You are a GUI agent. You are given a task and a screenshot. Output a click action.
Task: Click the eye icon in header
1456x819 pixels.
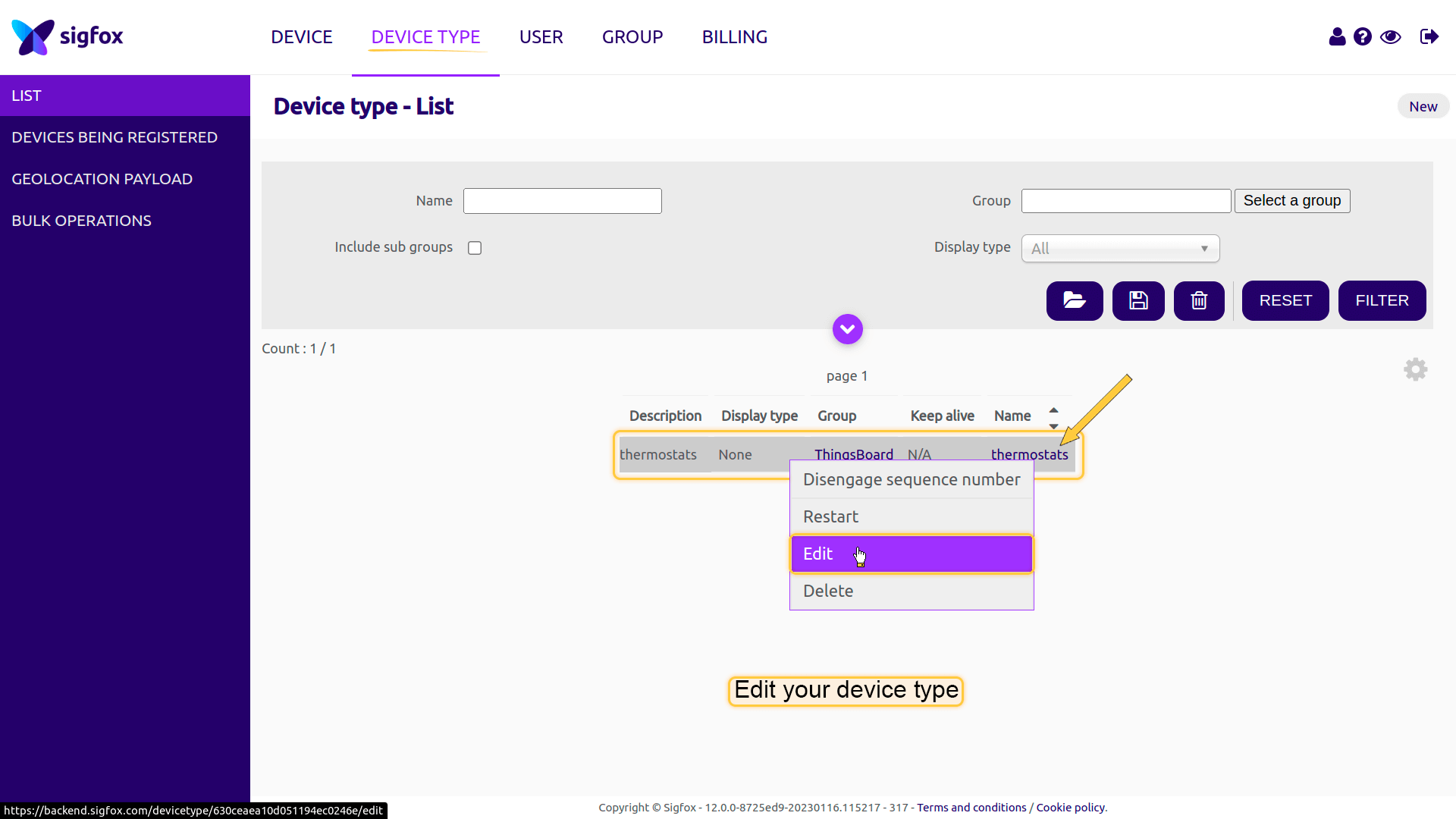pyautogui.click(x=1391, y=36)
